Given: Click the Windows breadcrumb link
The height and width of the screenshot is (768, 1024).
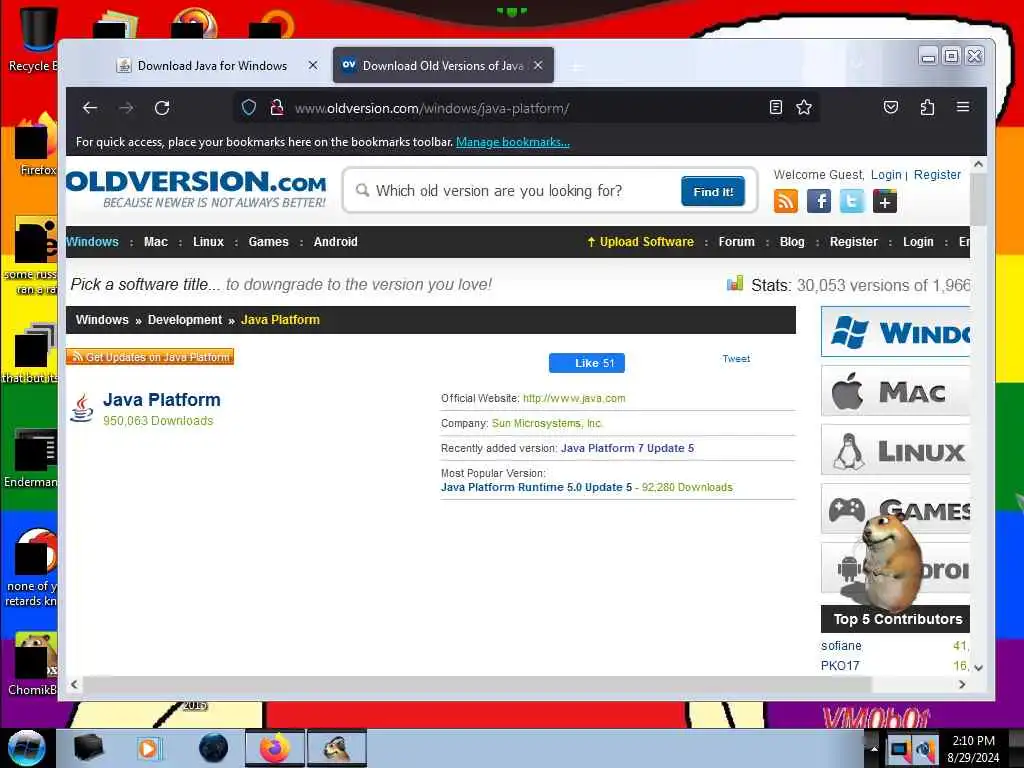Looking at the screenshot, I should (x=102, y=320).
